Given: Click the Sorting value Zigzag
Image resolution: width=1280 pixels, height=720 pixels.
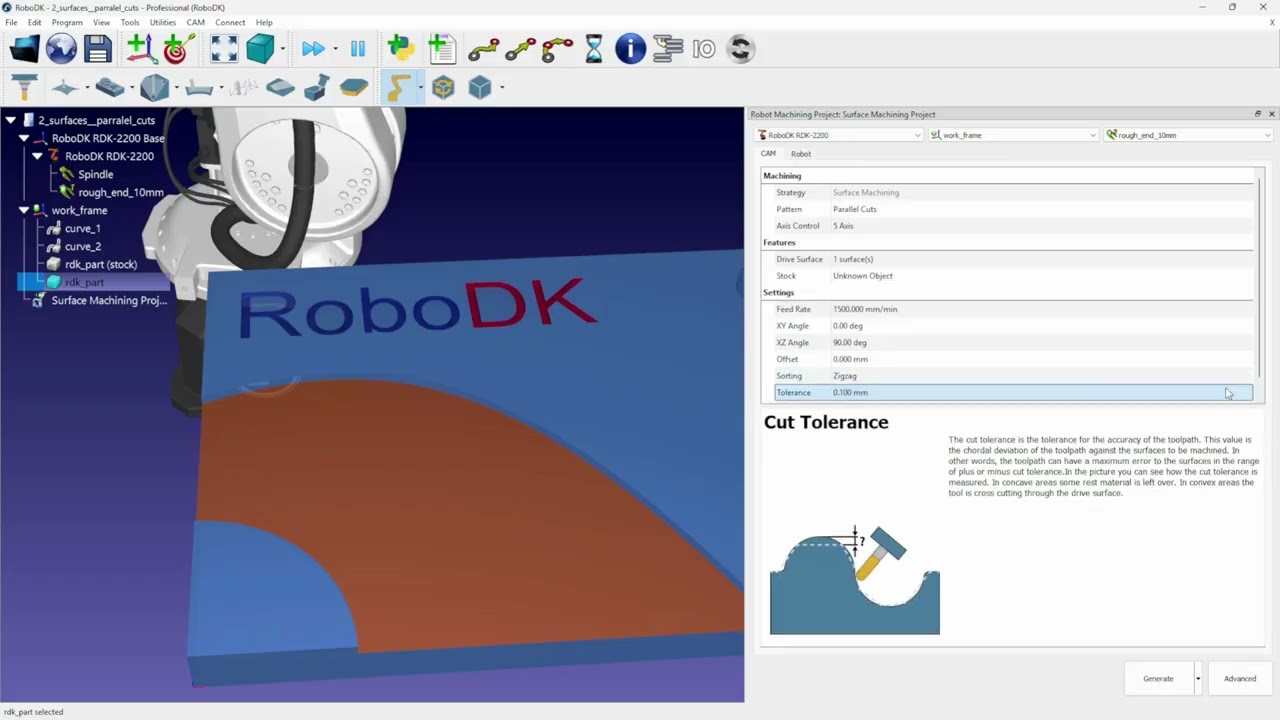Looking at the screenshot, I should [844, 376].
